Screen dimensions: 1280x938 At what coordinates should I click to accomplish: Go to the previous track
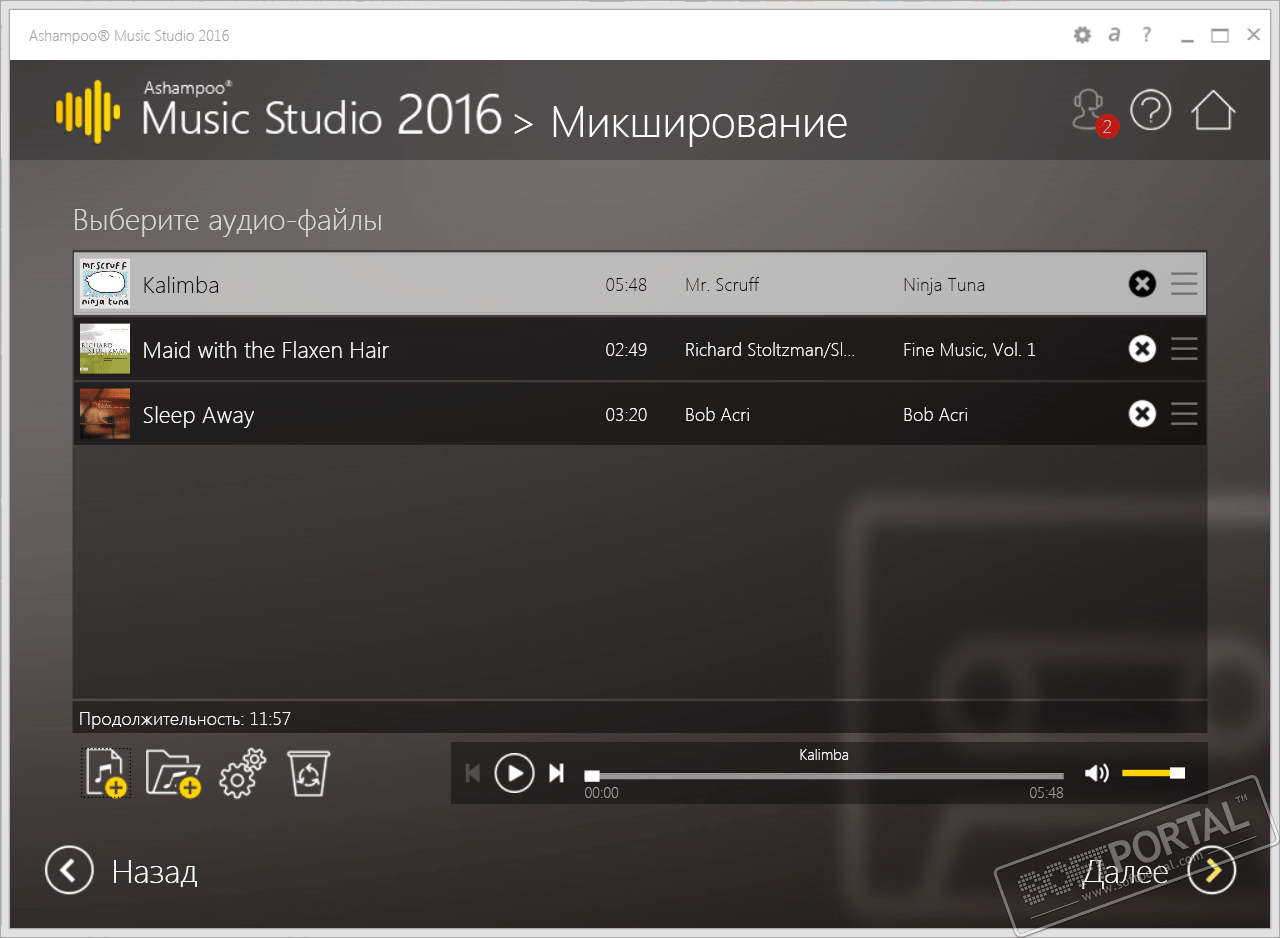473,773
